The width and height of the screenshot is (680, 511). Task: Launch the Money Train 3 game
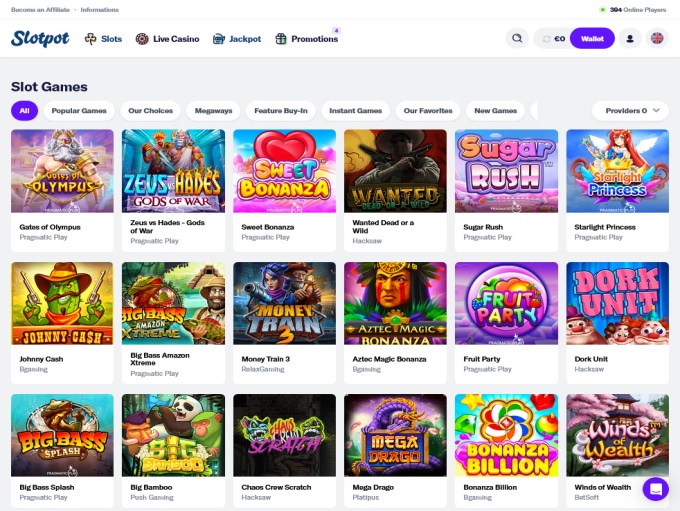[284, 303]
